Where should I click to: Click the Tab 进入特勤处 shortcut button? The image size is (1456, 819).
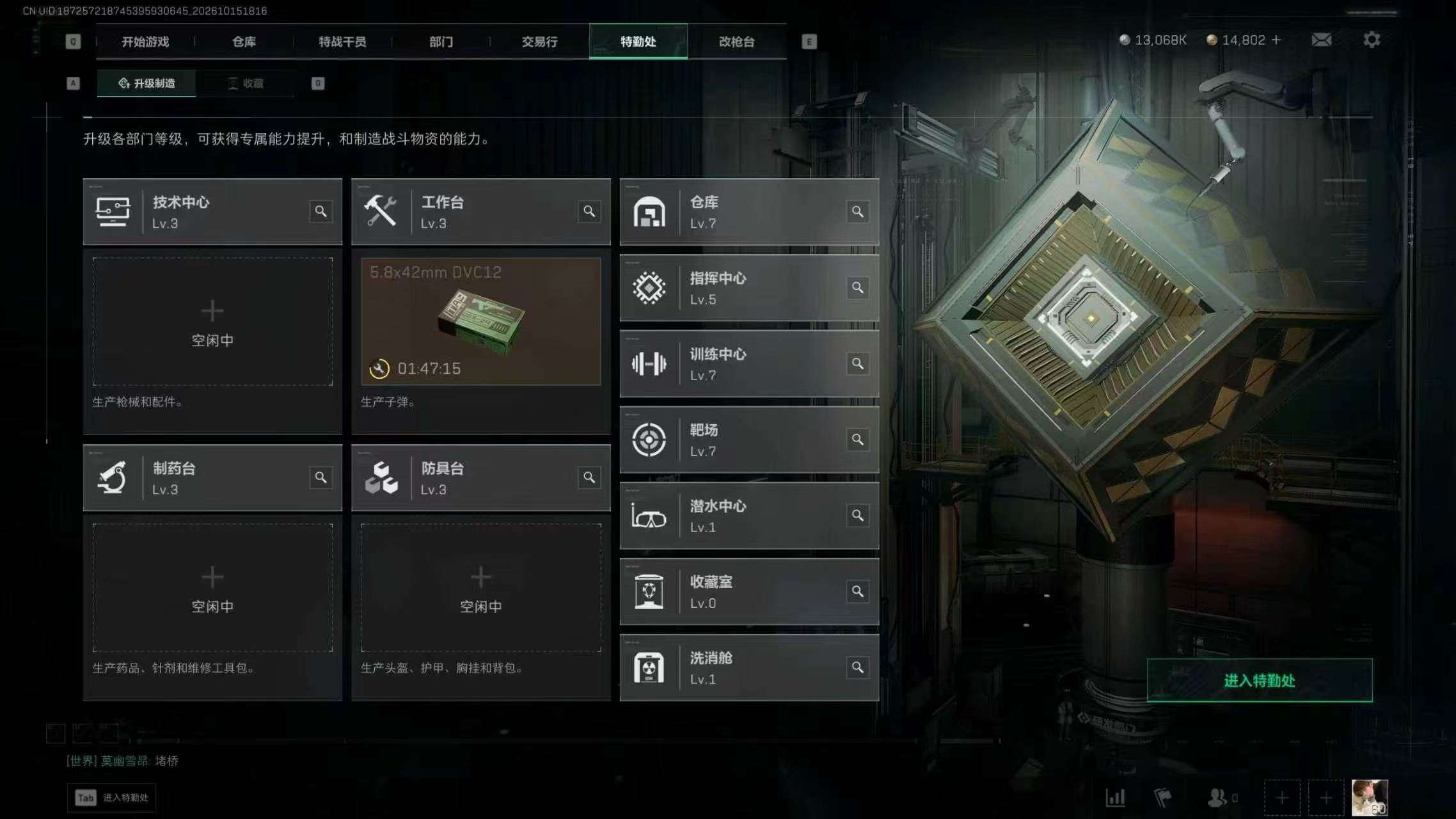coord(112,798)
